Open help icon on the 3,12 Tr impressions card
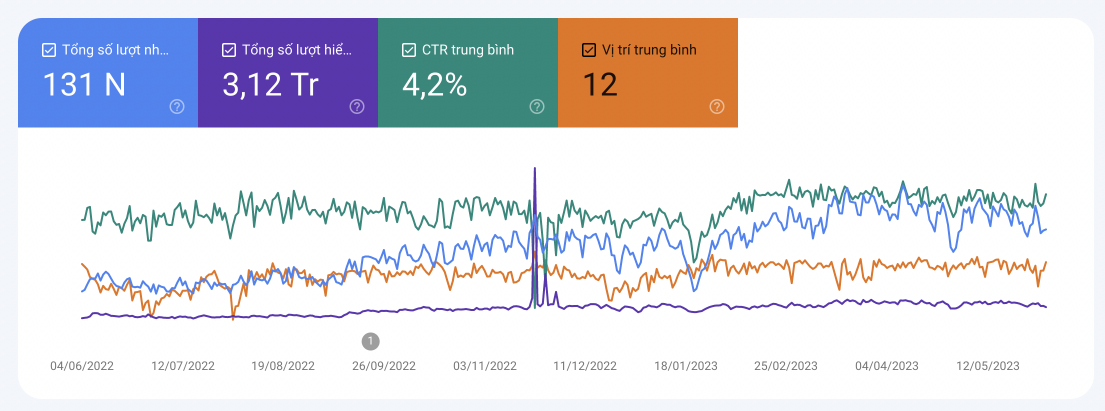The height and width of the screenshot is (411, 1105). (357, 106)
